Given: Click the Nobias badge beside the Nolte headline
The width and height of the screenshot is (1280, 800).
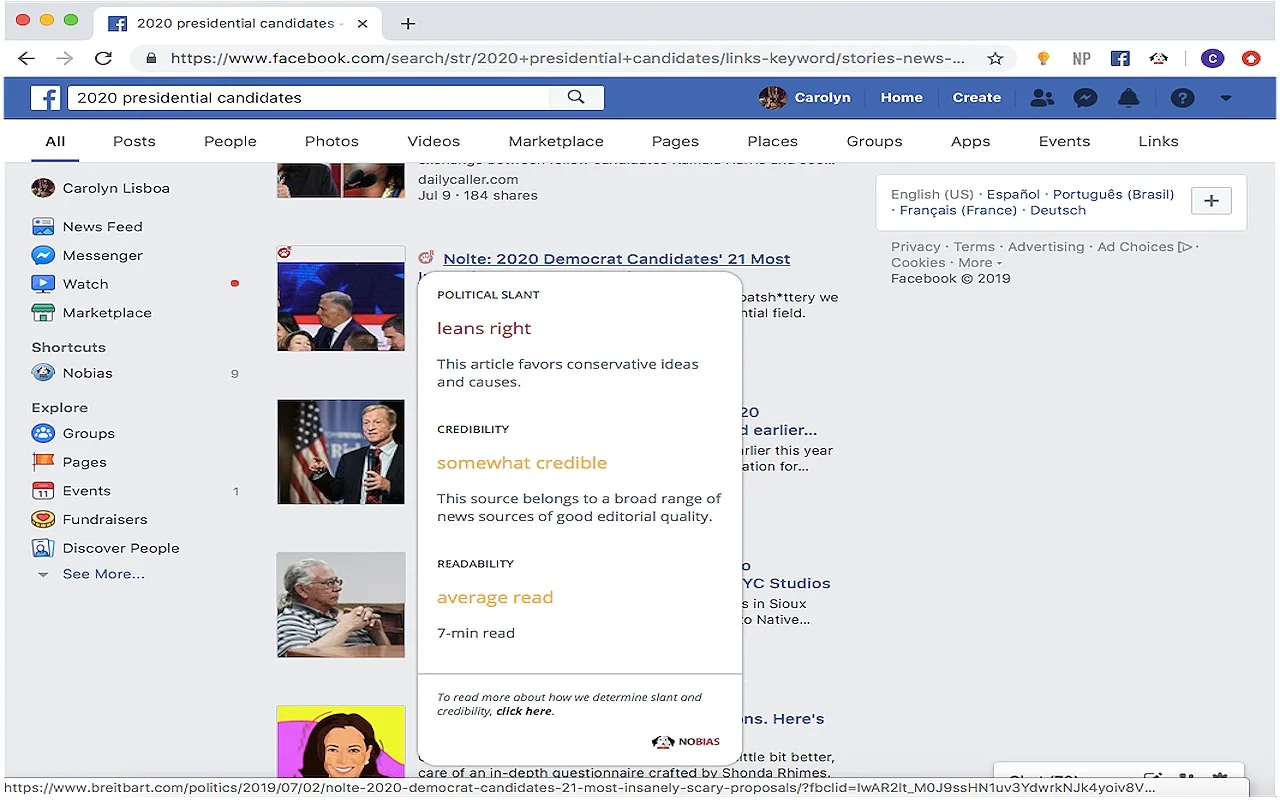Looking at the screenshot, I should click(427, 258).
